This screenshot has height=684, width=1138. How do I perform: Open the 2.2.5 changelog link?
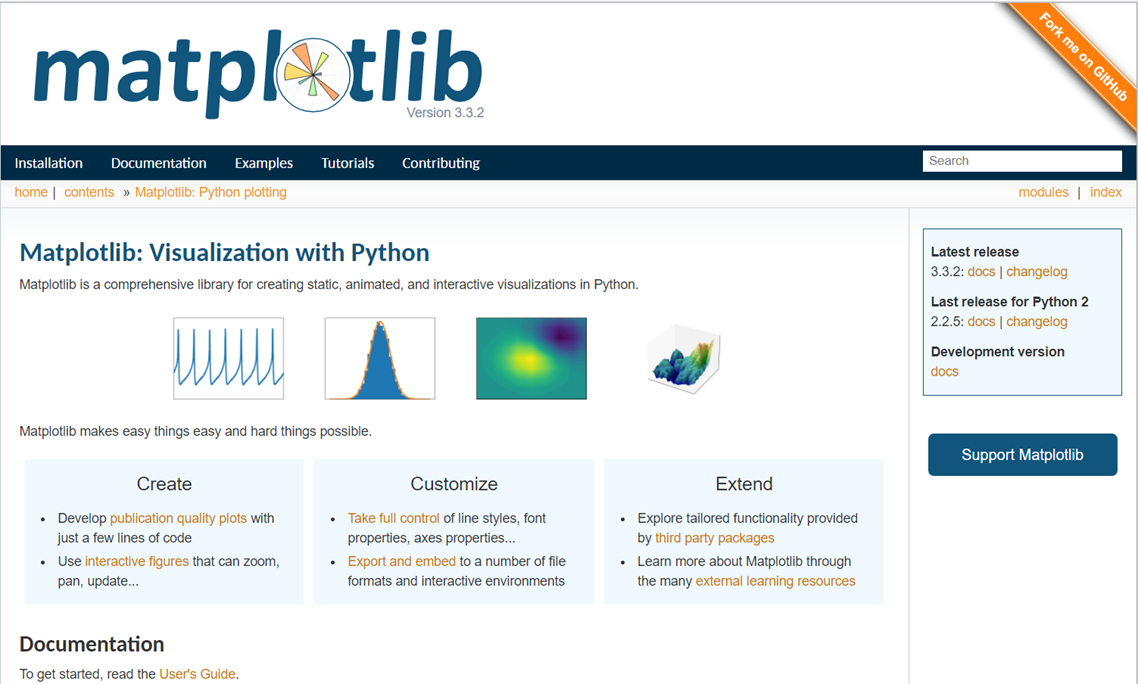1036,322
